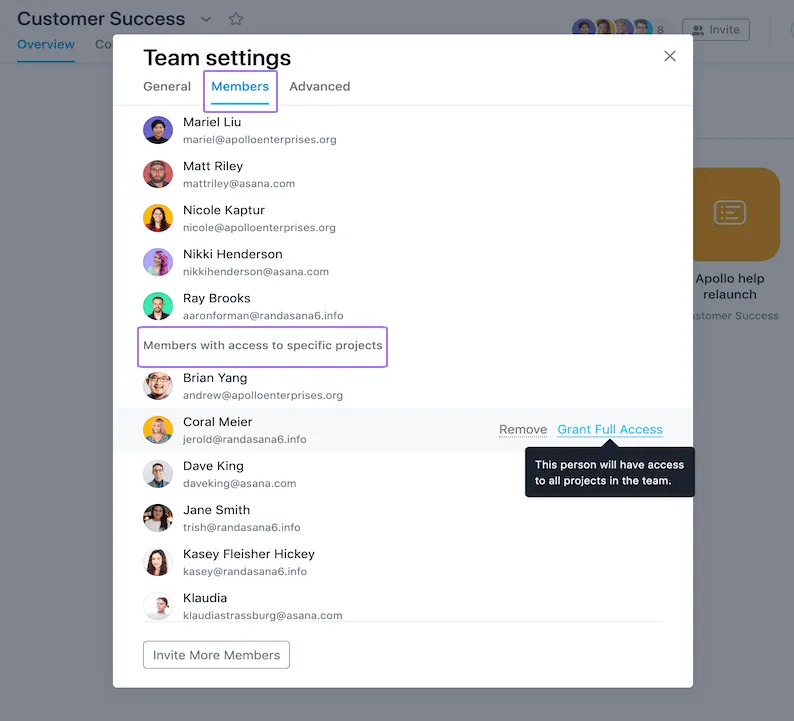Click Brian Yang's profile avatar

158,386
